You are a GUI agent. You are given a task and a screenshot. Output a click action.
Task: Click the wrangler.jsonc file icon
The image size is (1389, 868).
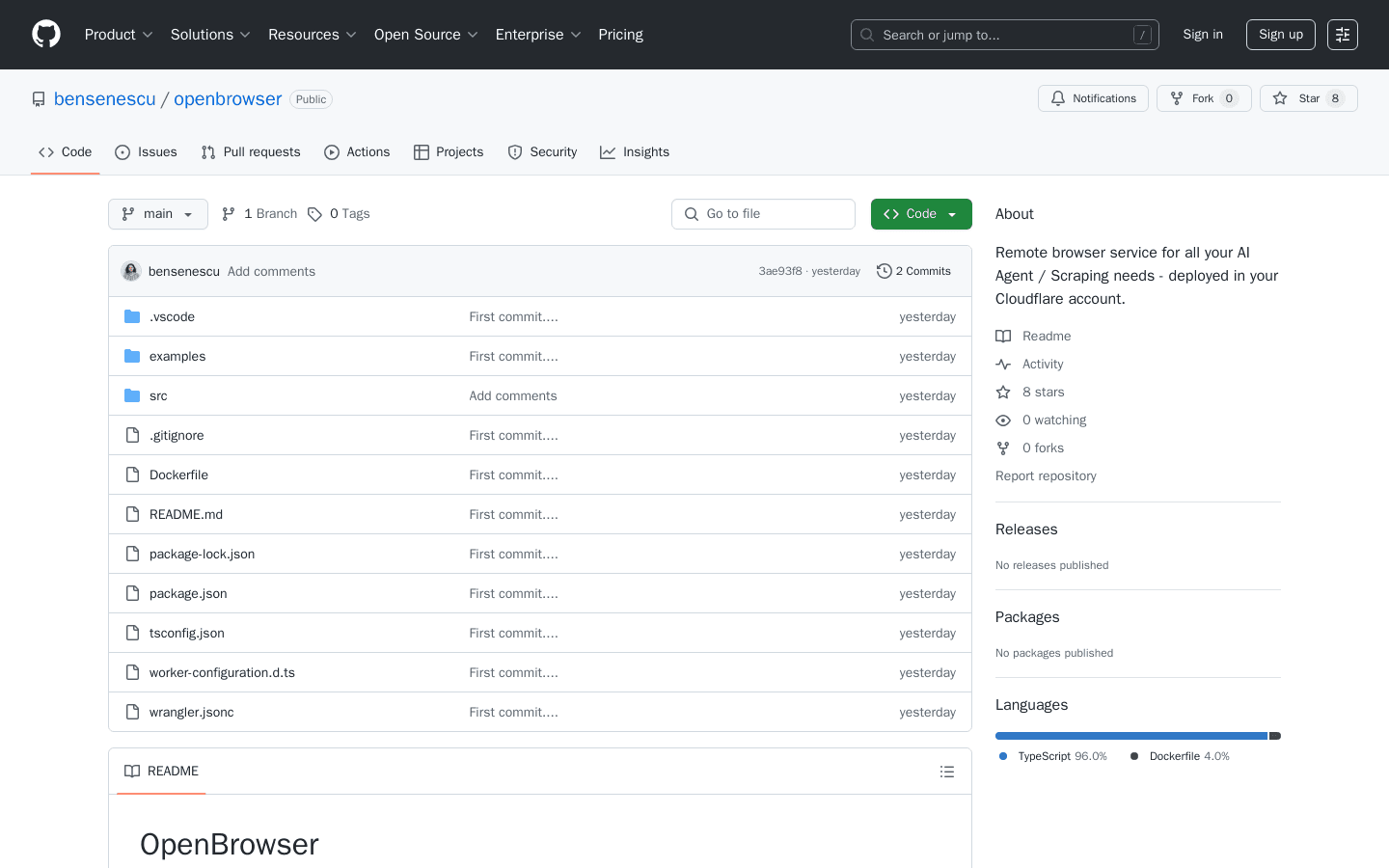pyautogui.click(x=133, y=712)
